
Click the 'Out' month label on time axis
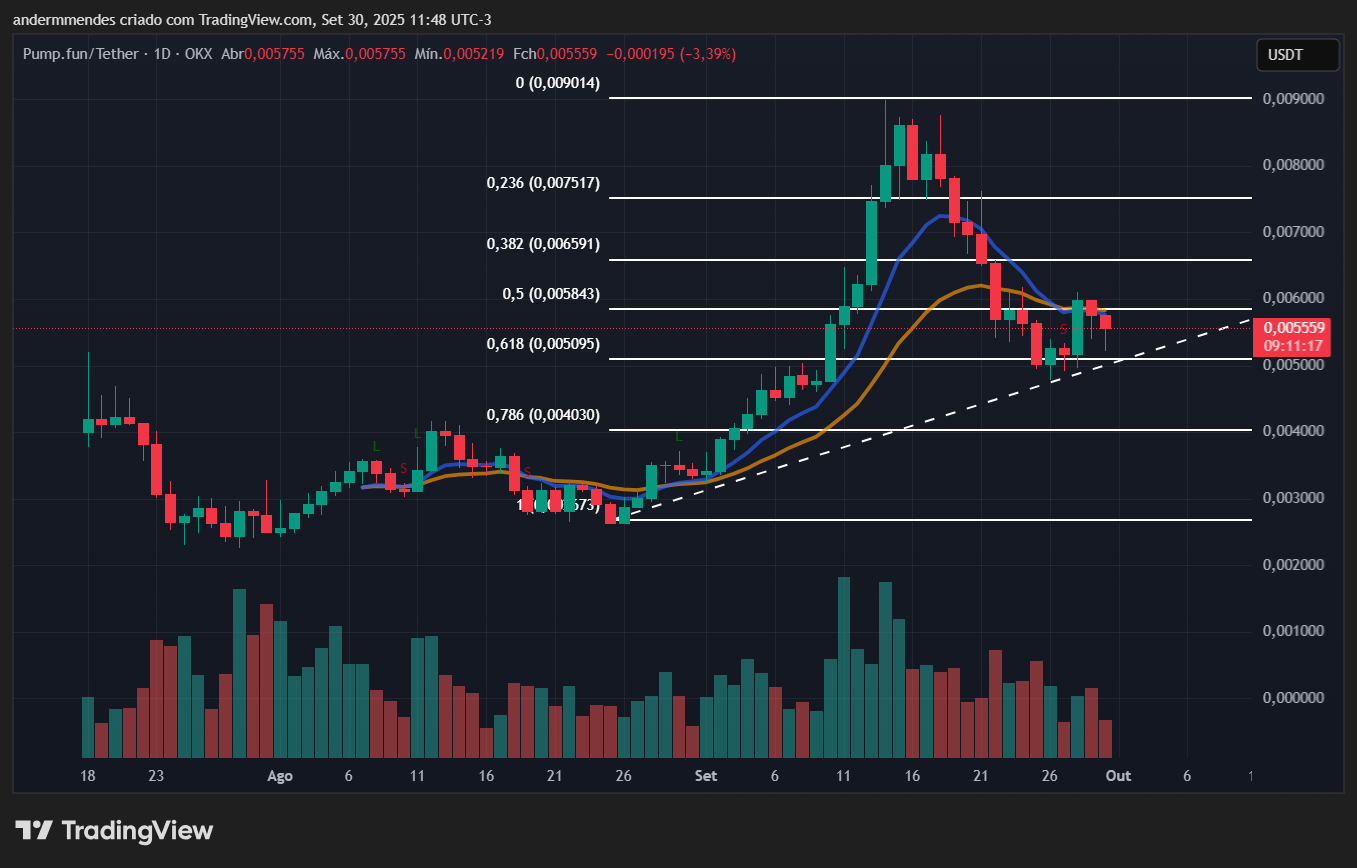(1118, 776)
